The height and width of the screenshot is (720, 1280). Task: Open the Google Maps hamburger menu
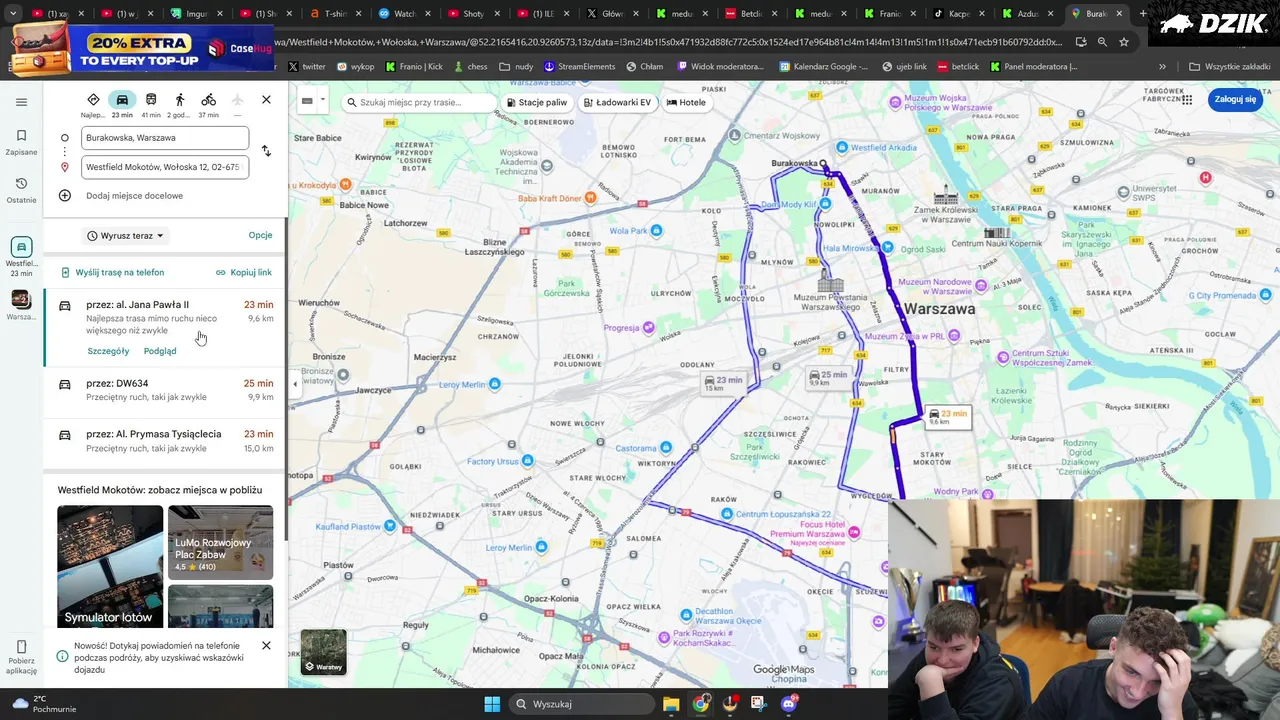click(21, 102)
